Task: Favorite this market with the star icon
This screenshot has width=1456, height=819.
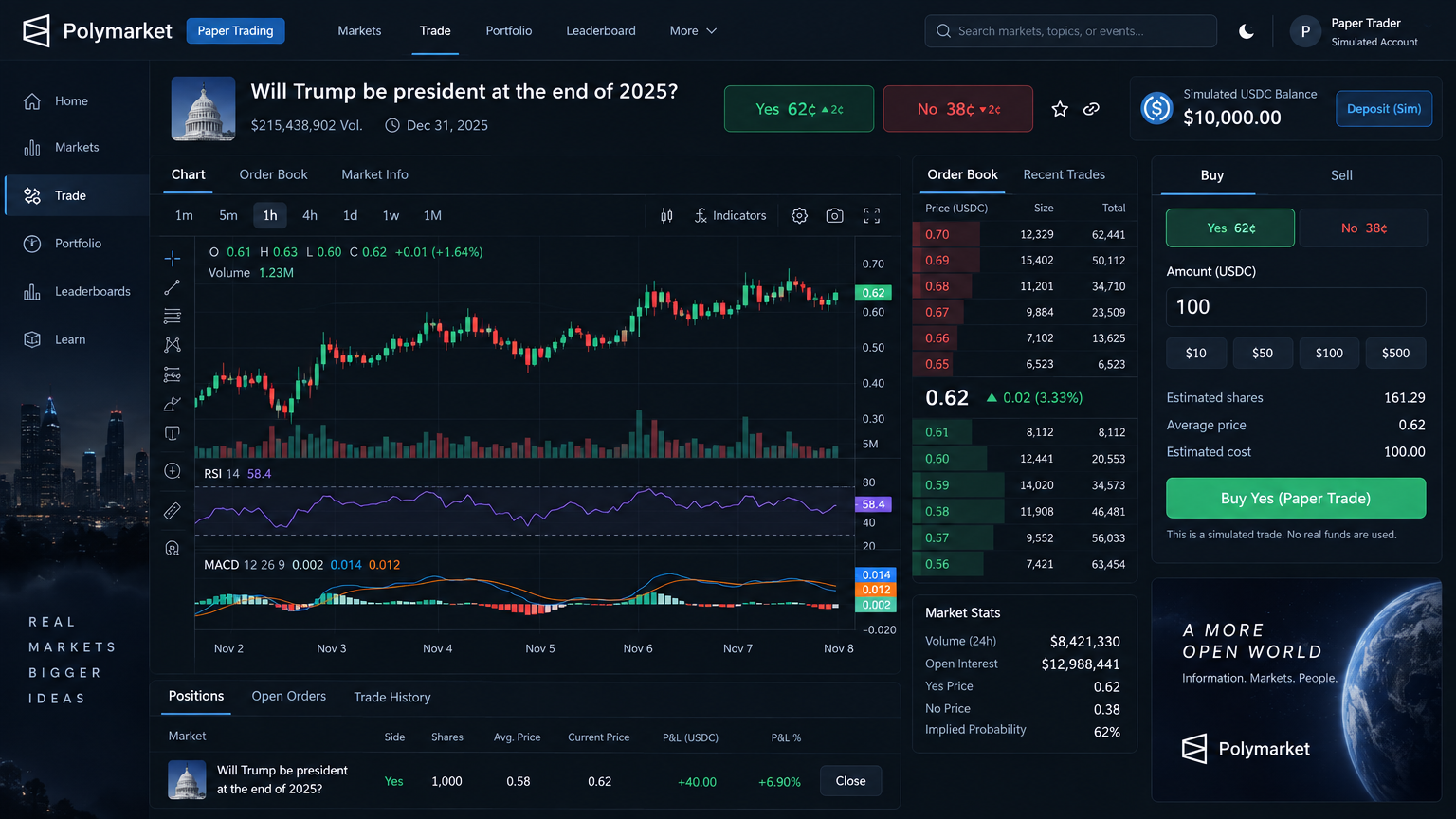Action: [1060, 109]
